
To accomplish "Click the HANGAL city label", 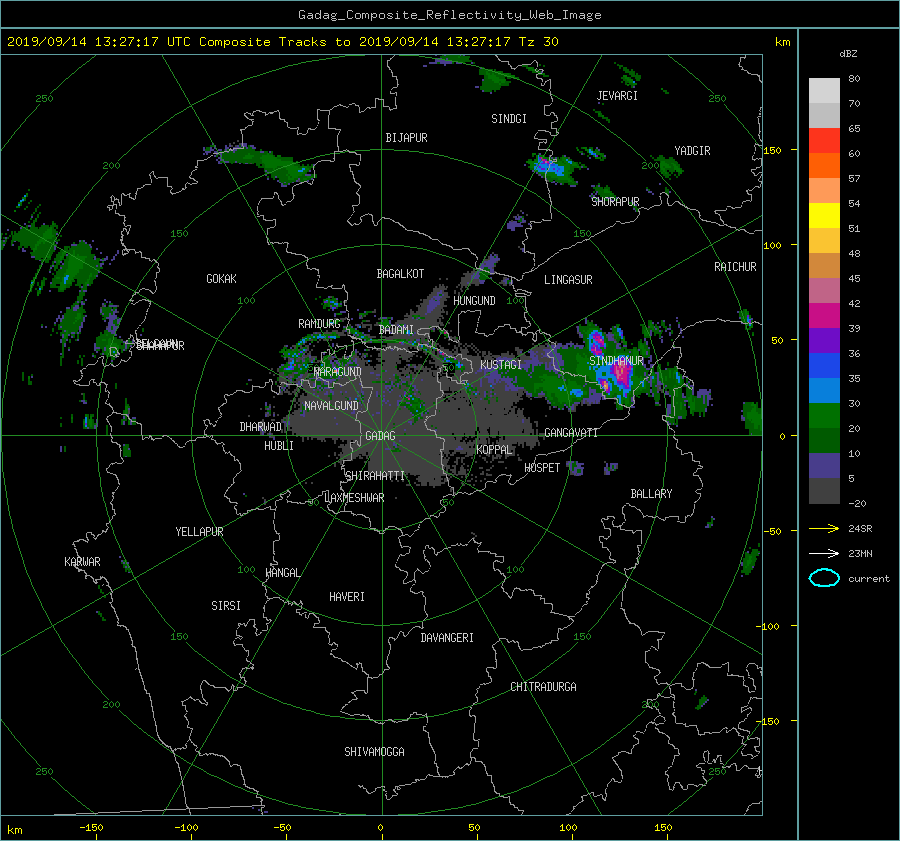I will tap(282, 573).
